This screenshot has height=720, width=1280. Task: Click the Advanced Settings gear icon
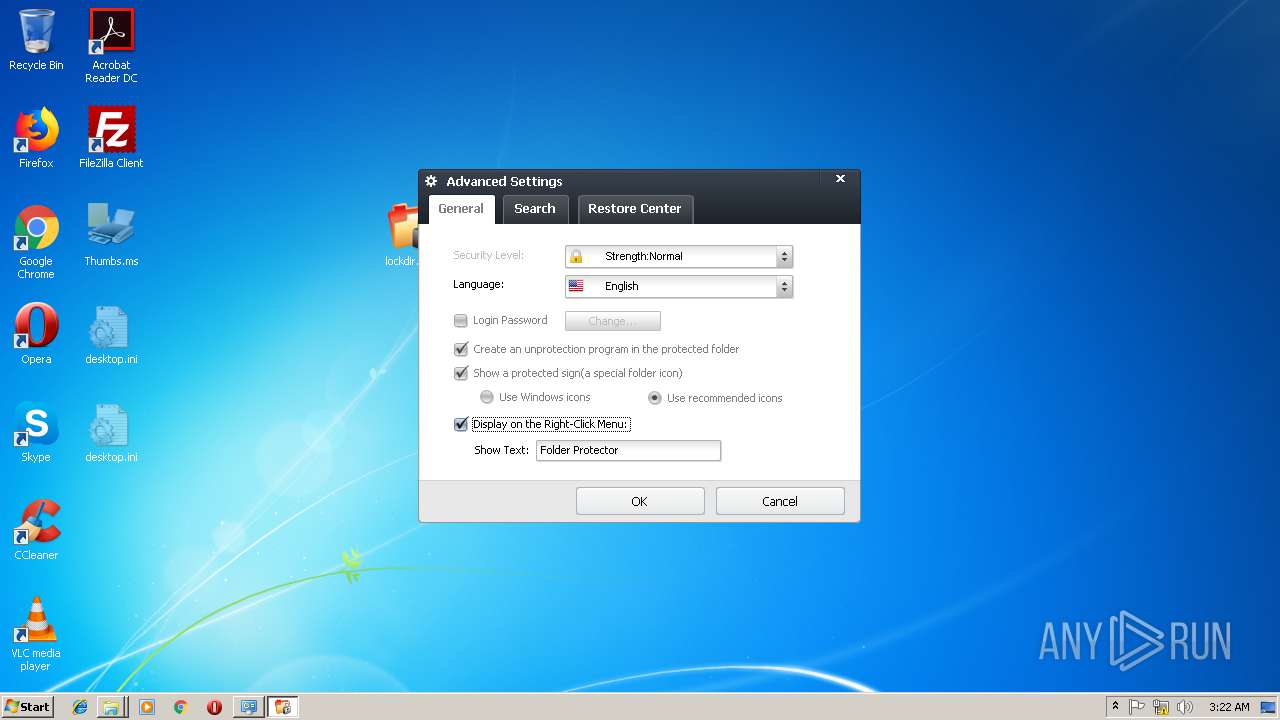431,181
